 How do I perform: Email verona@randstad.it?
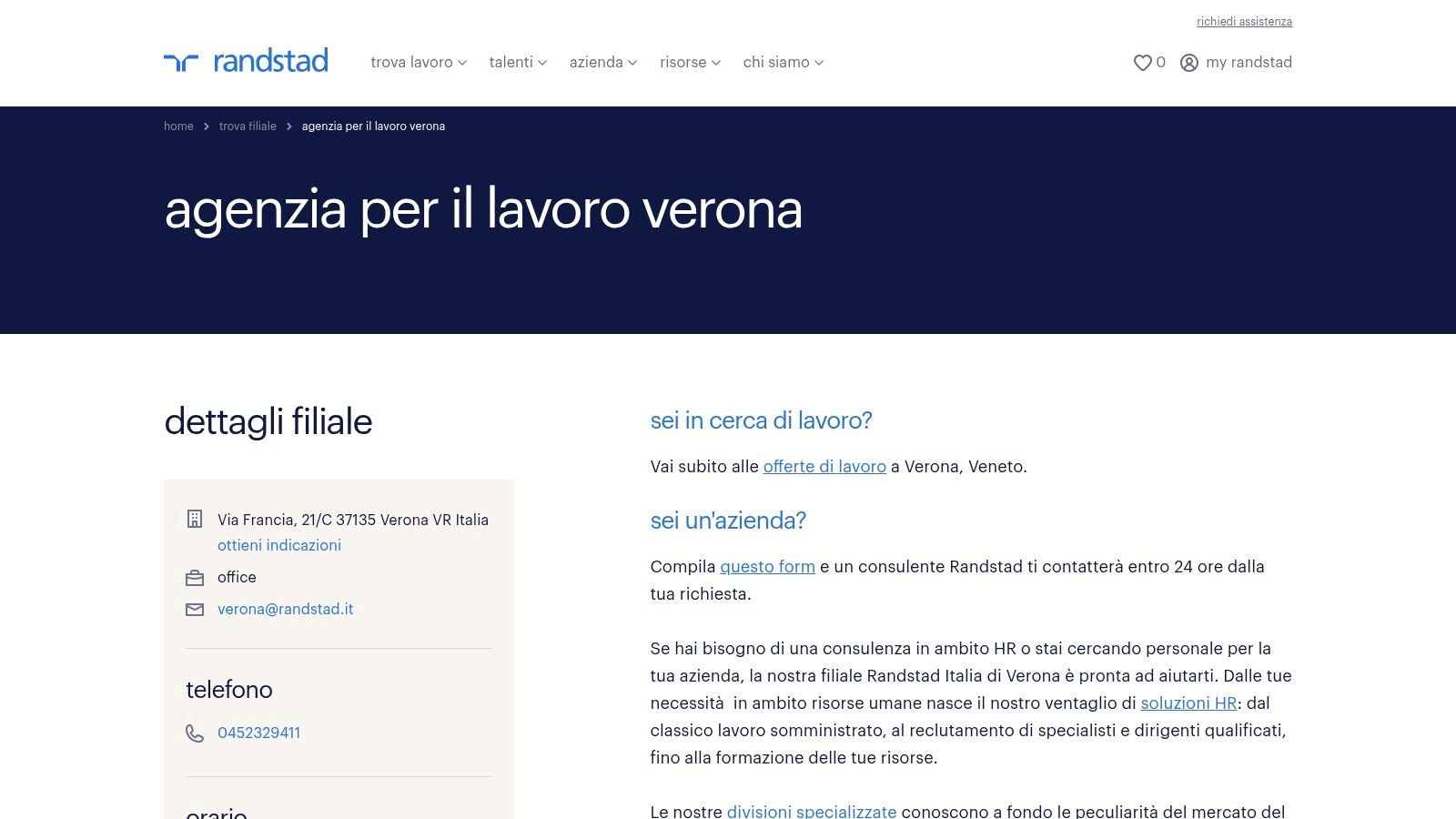coord(285,609)
